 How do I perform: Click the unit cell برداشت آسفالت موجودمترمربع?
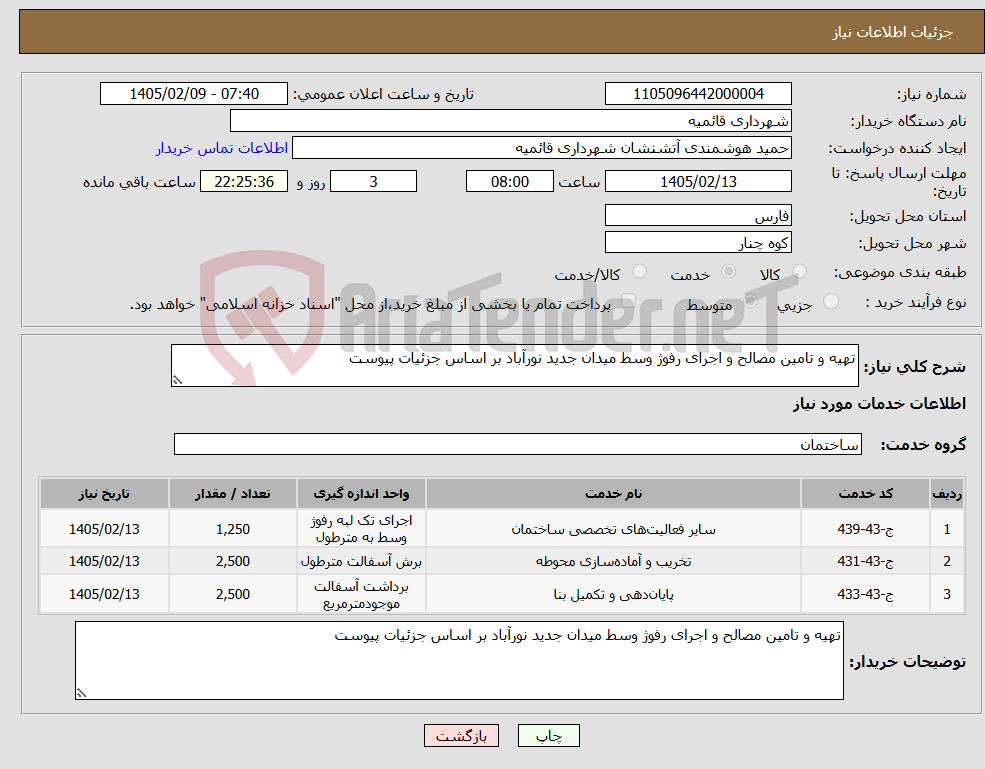pos(361,595)
